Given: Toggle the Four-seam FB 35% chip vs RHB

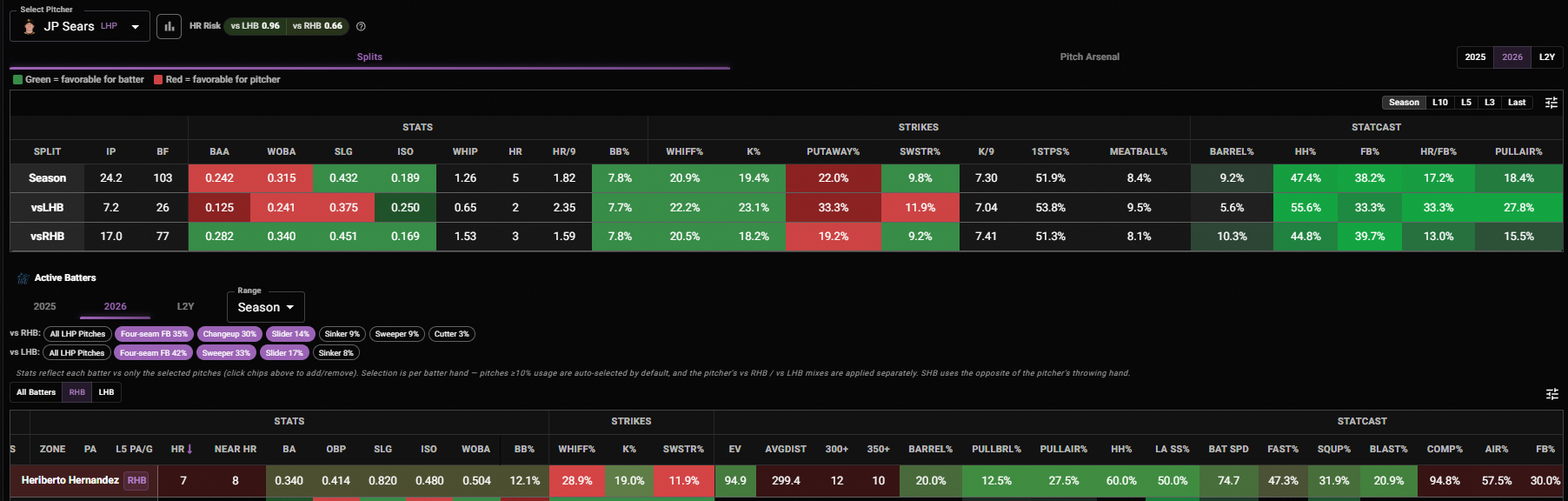Looking at the screenshot, I should click(x=154, y=334).
